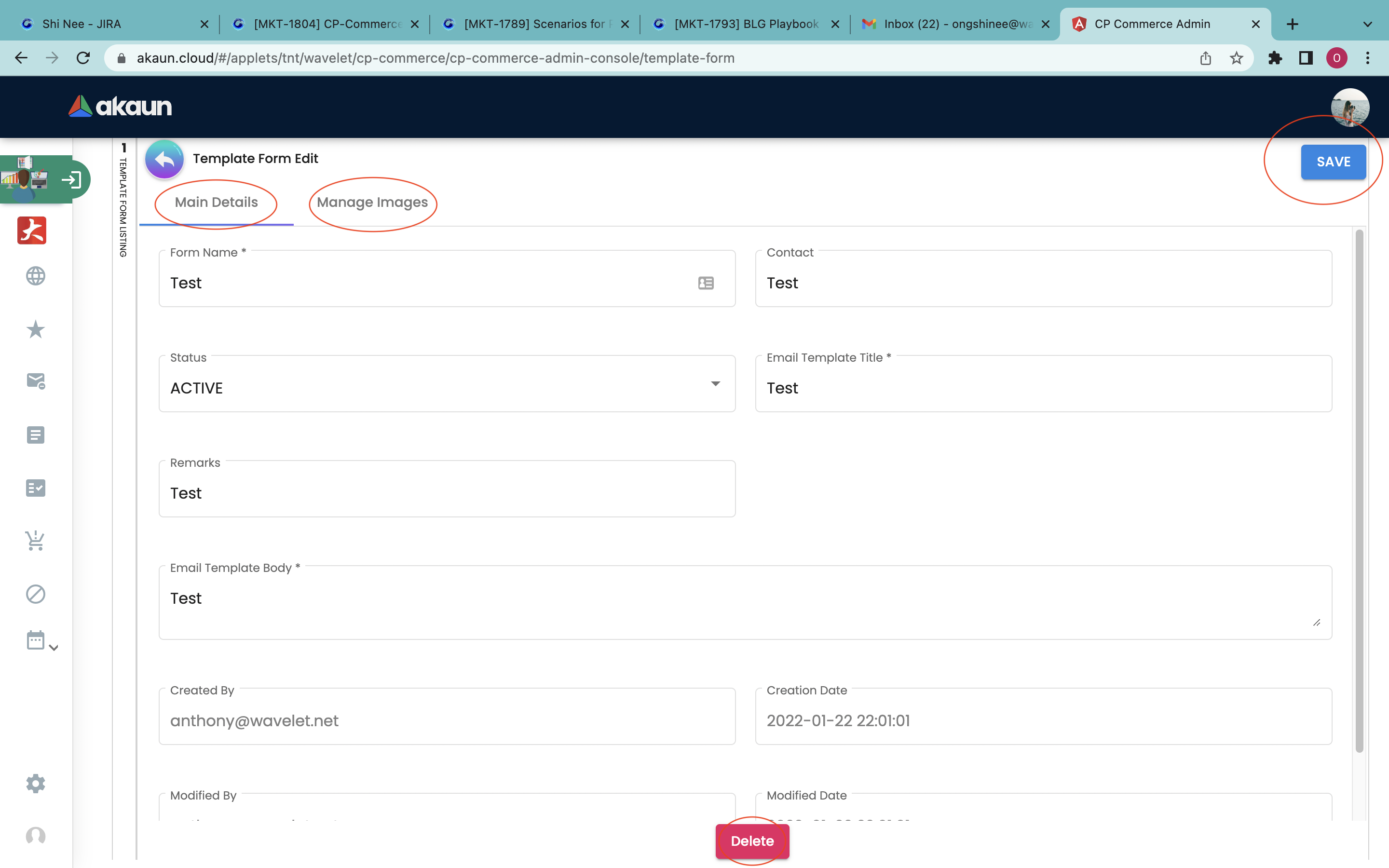The width and height of the screenshot is (1389, 868).
Task: Expand the calendar icon chevron
Action: click(54, 648)
